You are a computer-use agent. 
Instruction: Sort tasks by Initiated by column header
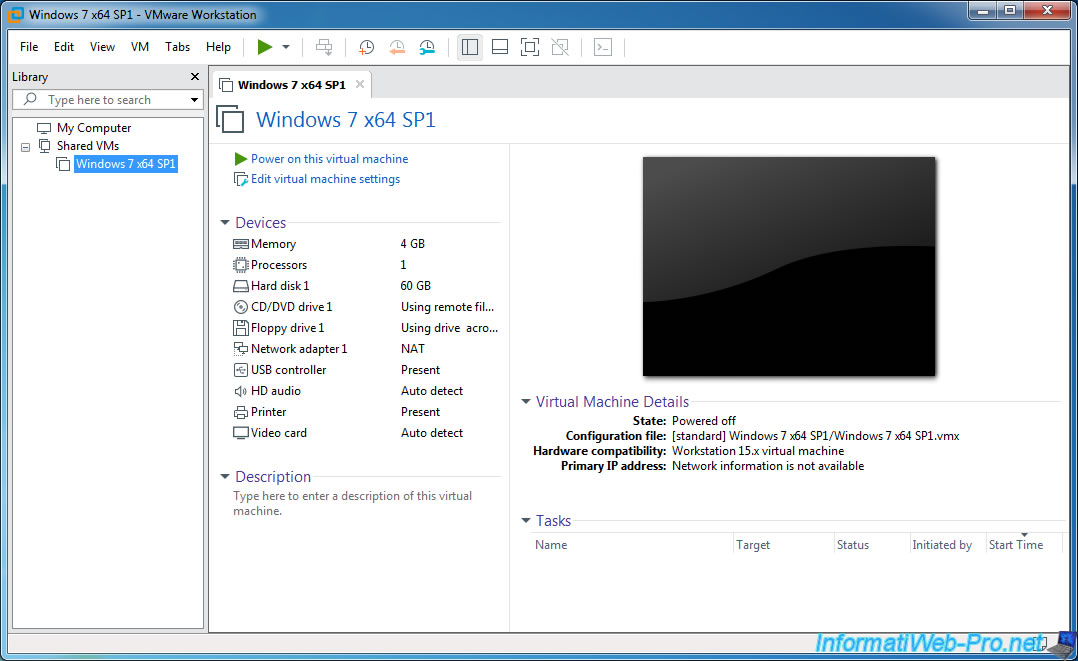[942, 545]
